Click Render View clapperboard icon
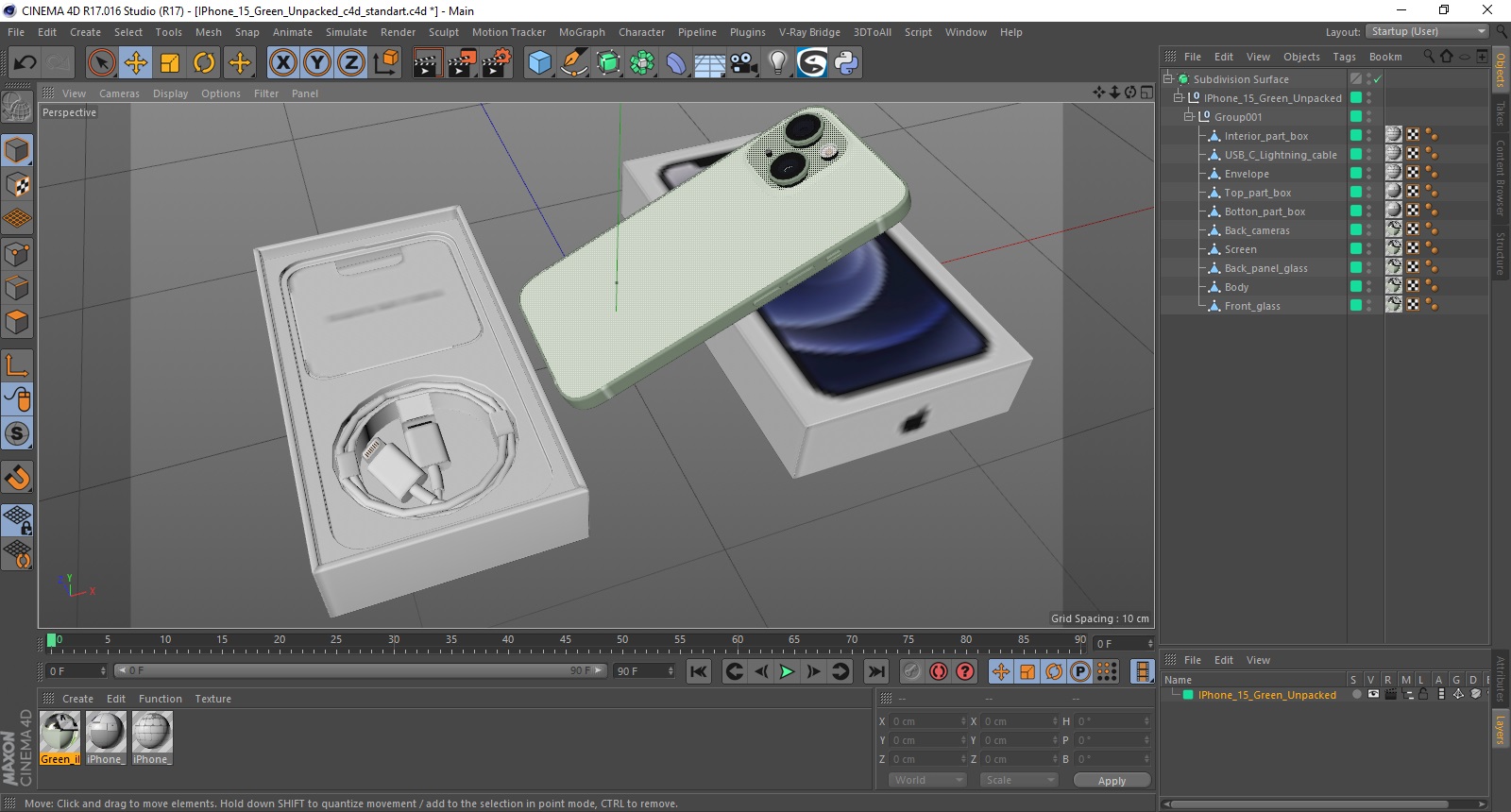The image size is (1511, 812). [x=428, y=63]
